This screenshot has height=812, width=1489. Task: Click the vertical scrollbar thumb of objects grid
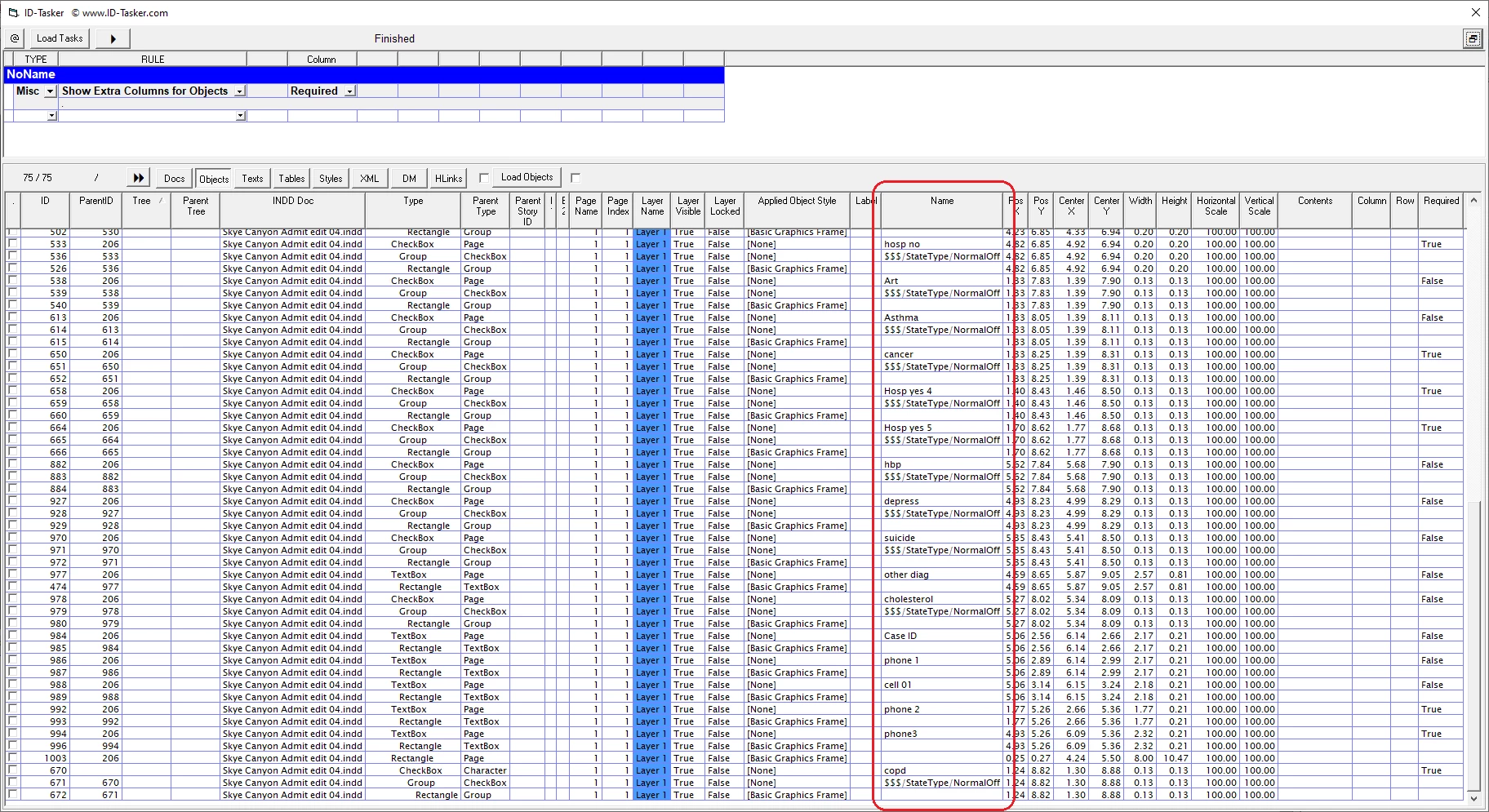1473,645
